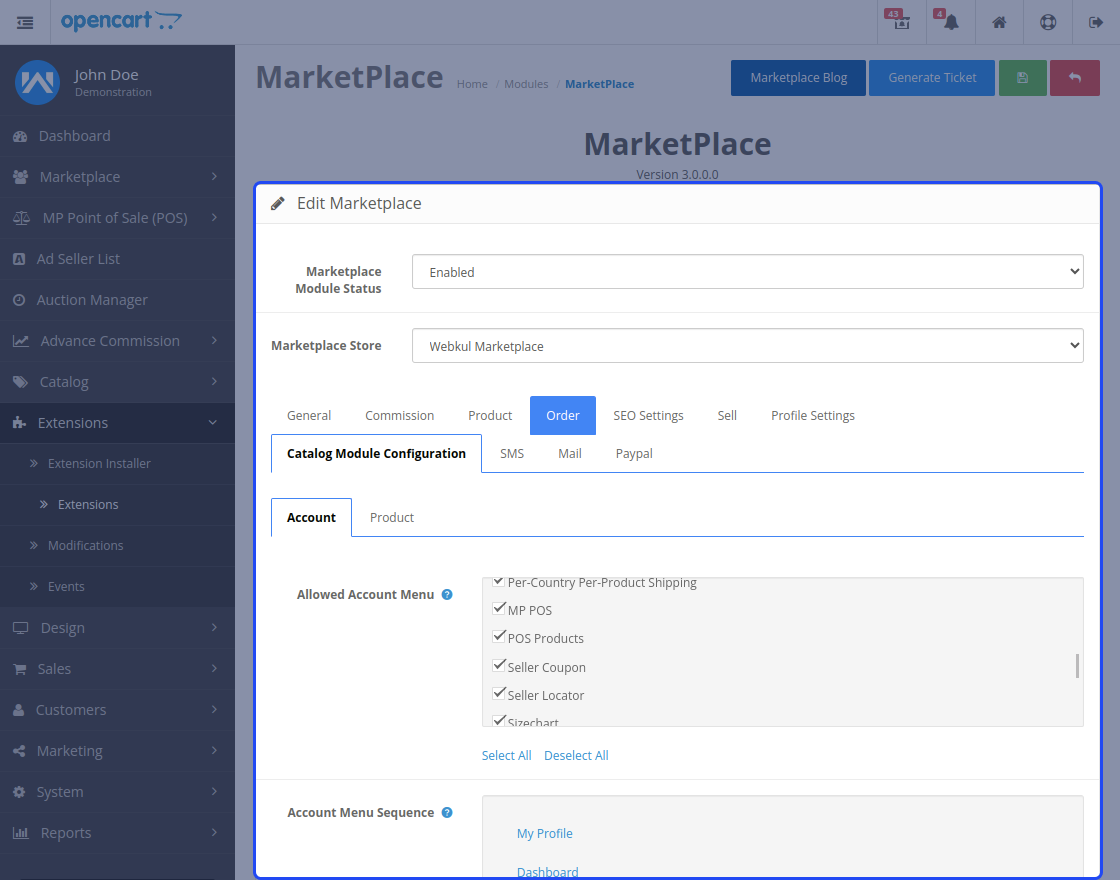Click the Marketplace users icon in sidebar
This screenshot has height=880, width=1120.
pyautogui.click(x=21, y=177)
